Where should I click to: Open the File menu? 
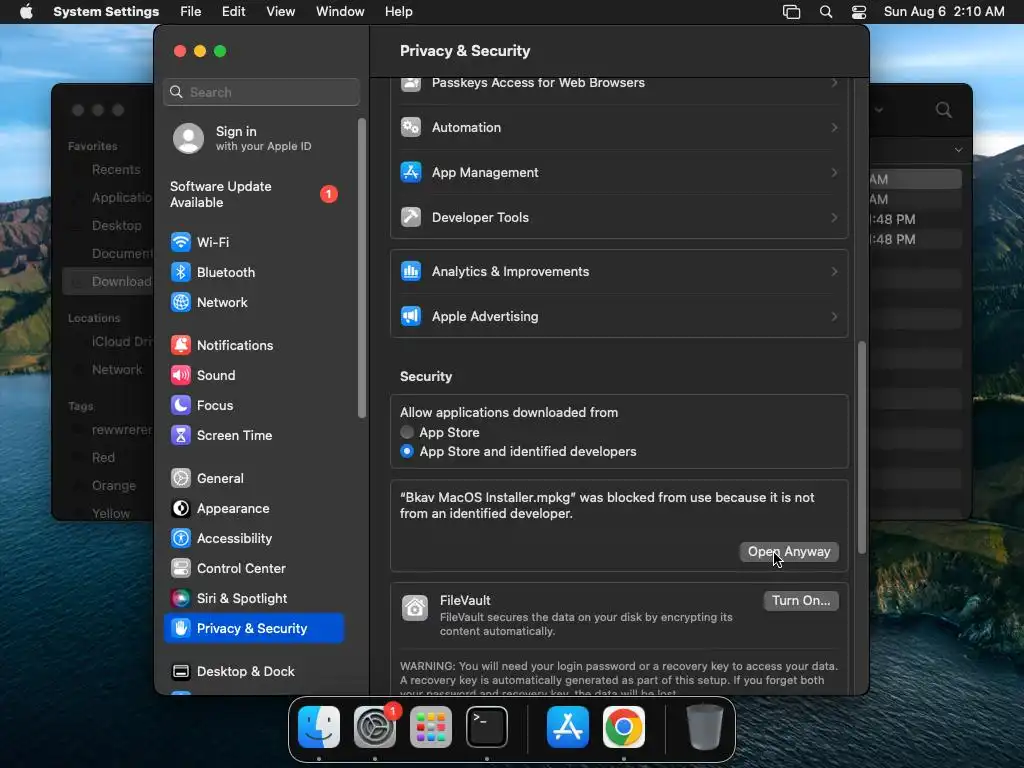191,12
